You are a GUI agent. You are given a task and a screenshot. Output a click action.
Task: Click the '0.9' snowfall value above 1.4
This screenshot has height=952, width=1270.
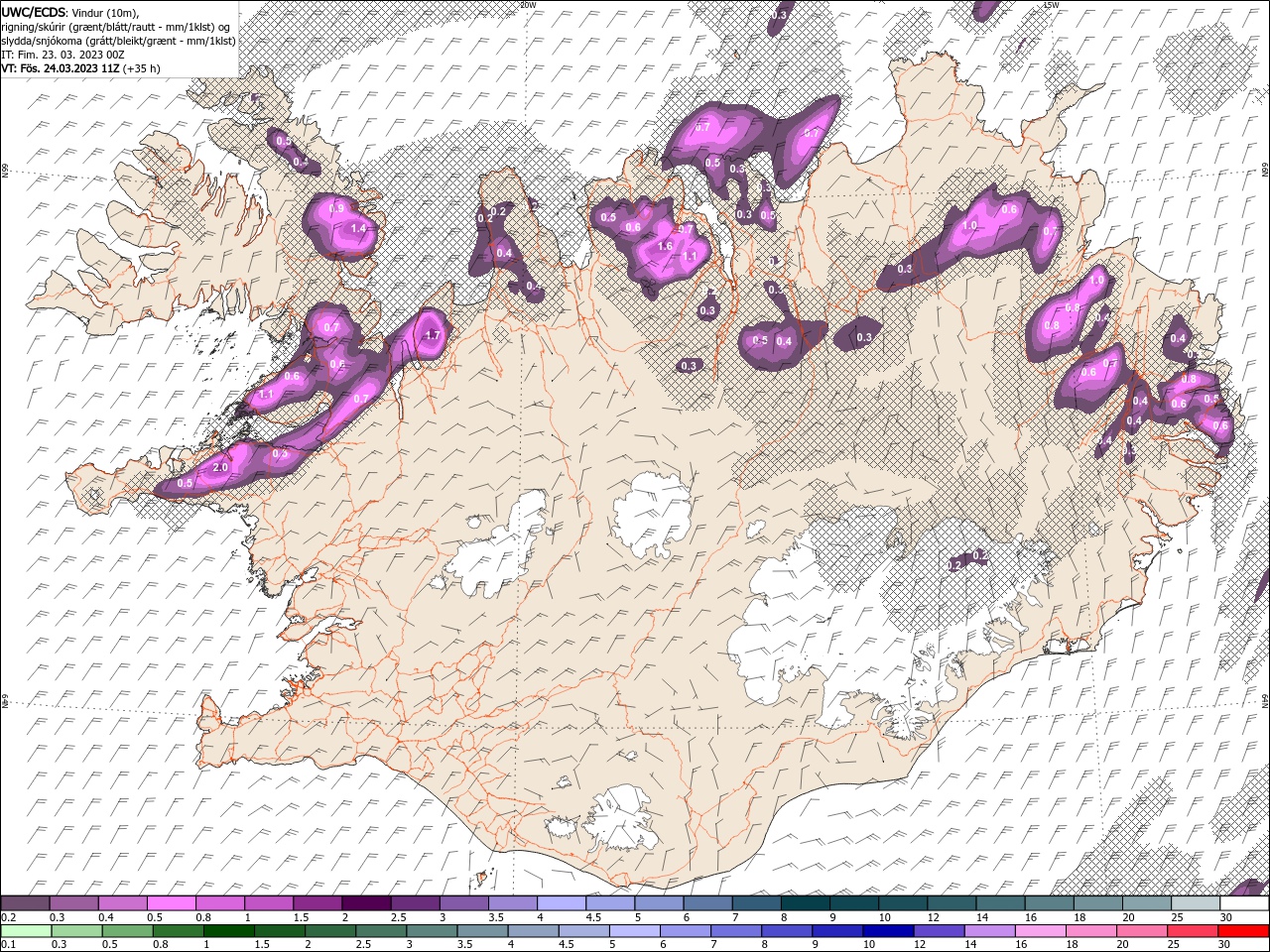coord(335,208)
